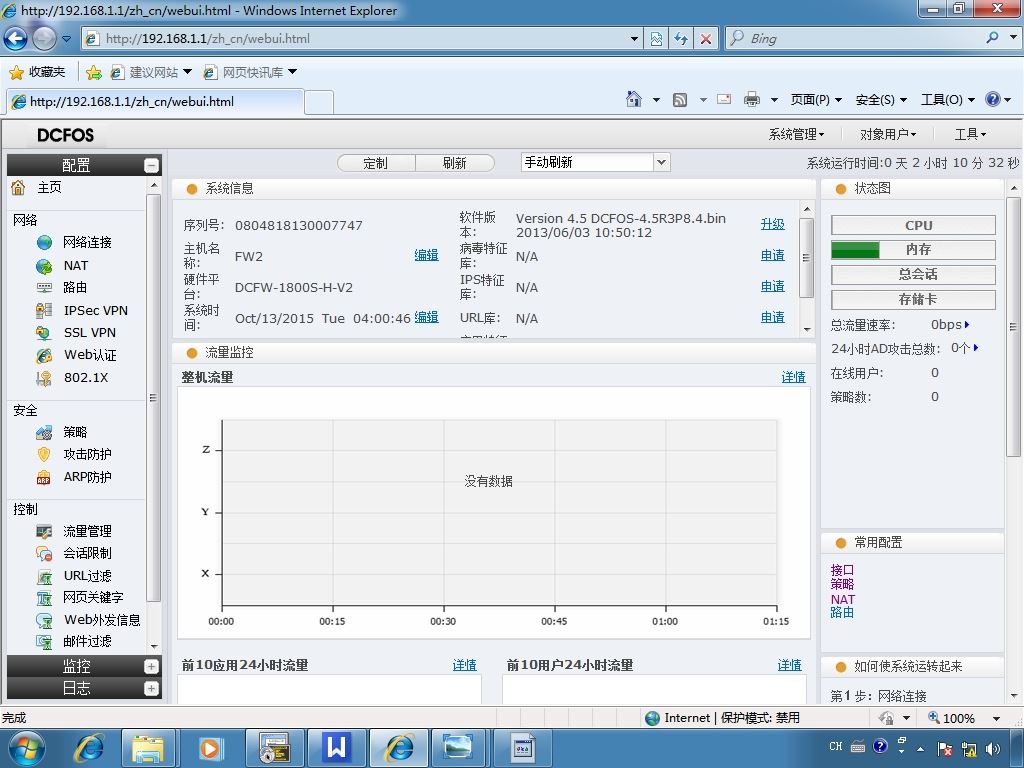Image resolution: width=1024 pixels, height=768 pixels.
Task: Click 编辑 link next to system time
Action: pyautogui.click(x=426, y=317)
